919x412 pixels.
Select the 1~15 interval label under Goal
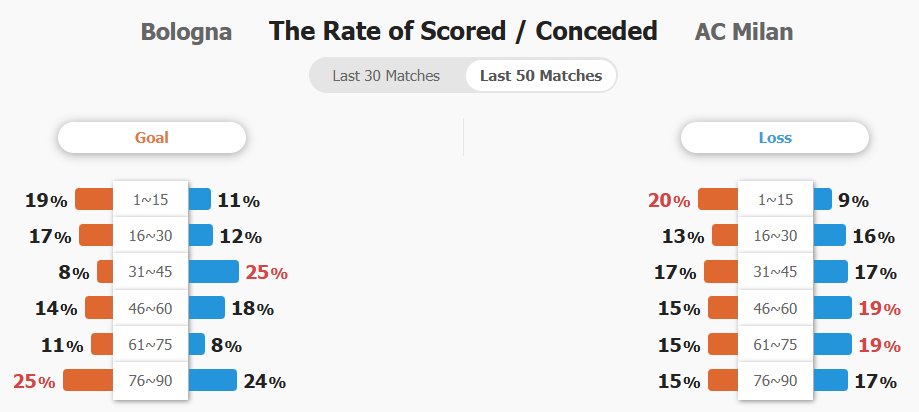click(151, 200)
